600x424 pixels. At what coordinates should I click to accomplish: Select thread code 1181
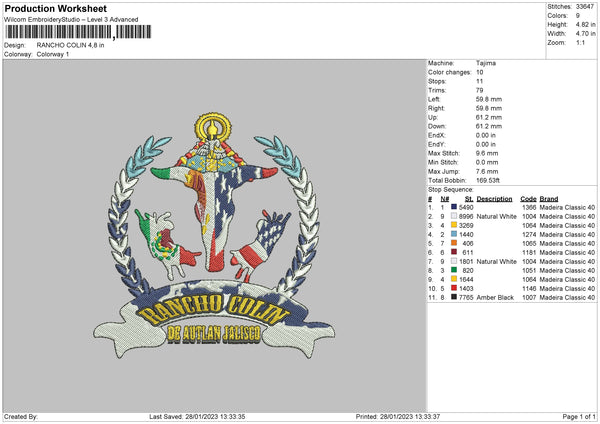pyautogui.click(x=529, y=252)
